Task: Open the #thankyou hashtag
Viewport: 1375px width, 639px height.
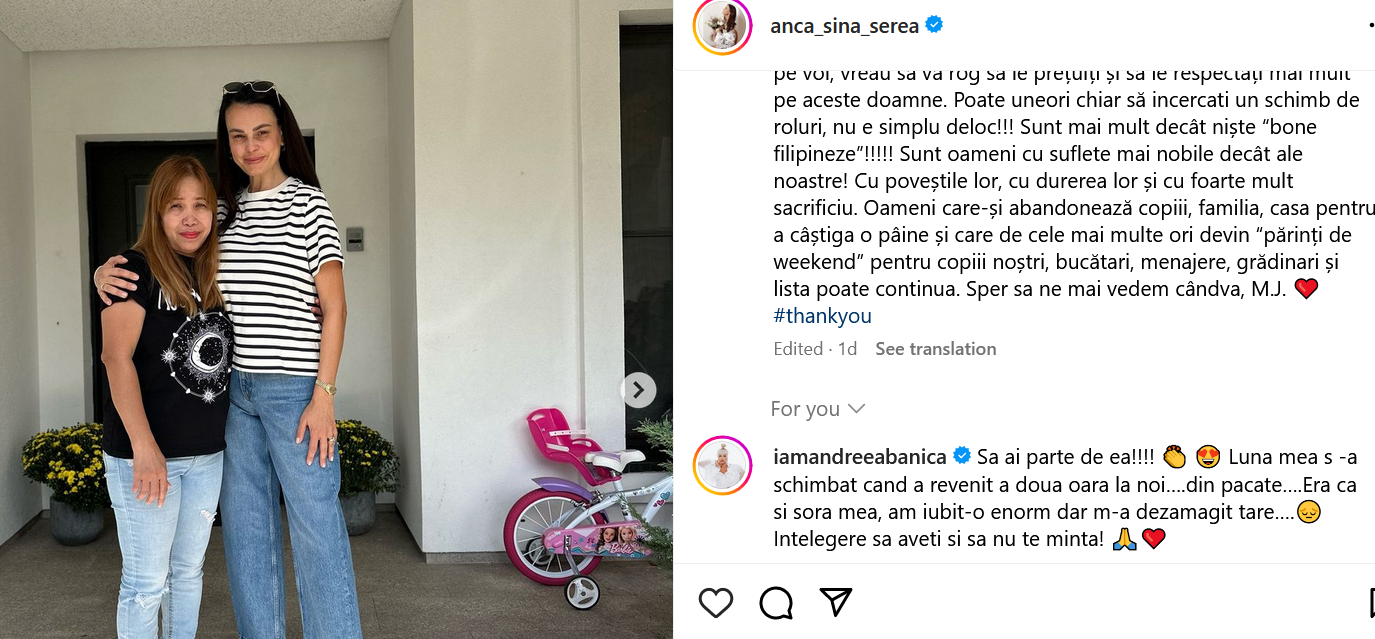Action: (x=823, y=316)
